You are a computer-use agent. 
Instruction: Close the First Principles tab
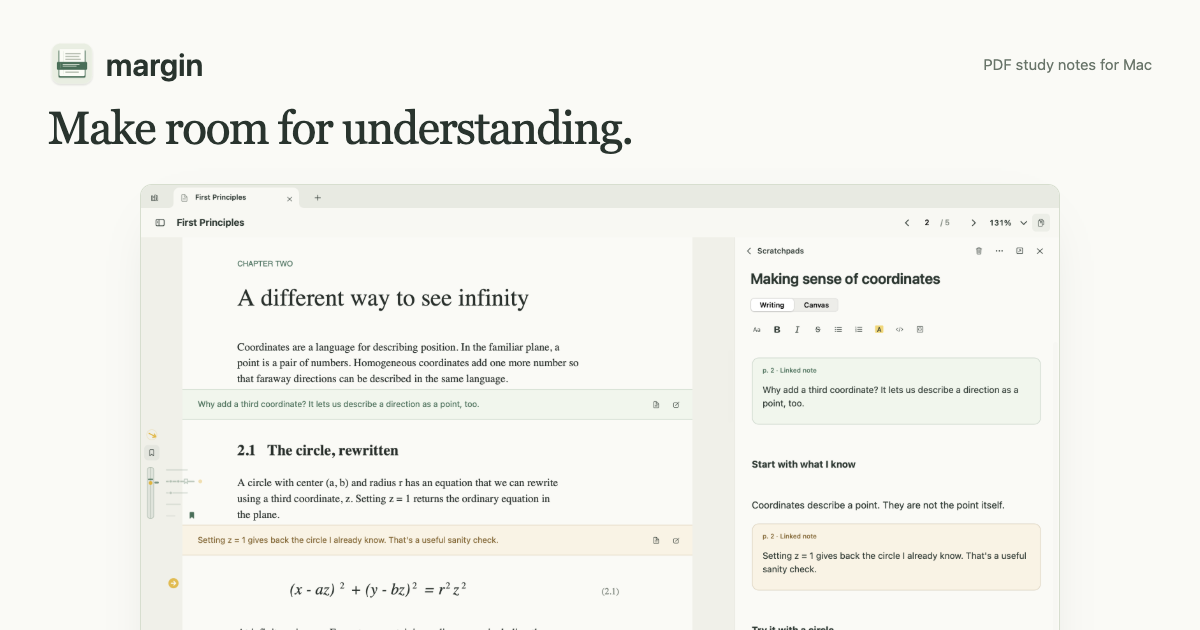pyautogui.click(x=290, y=198)
